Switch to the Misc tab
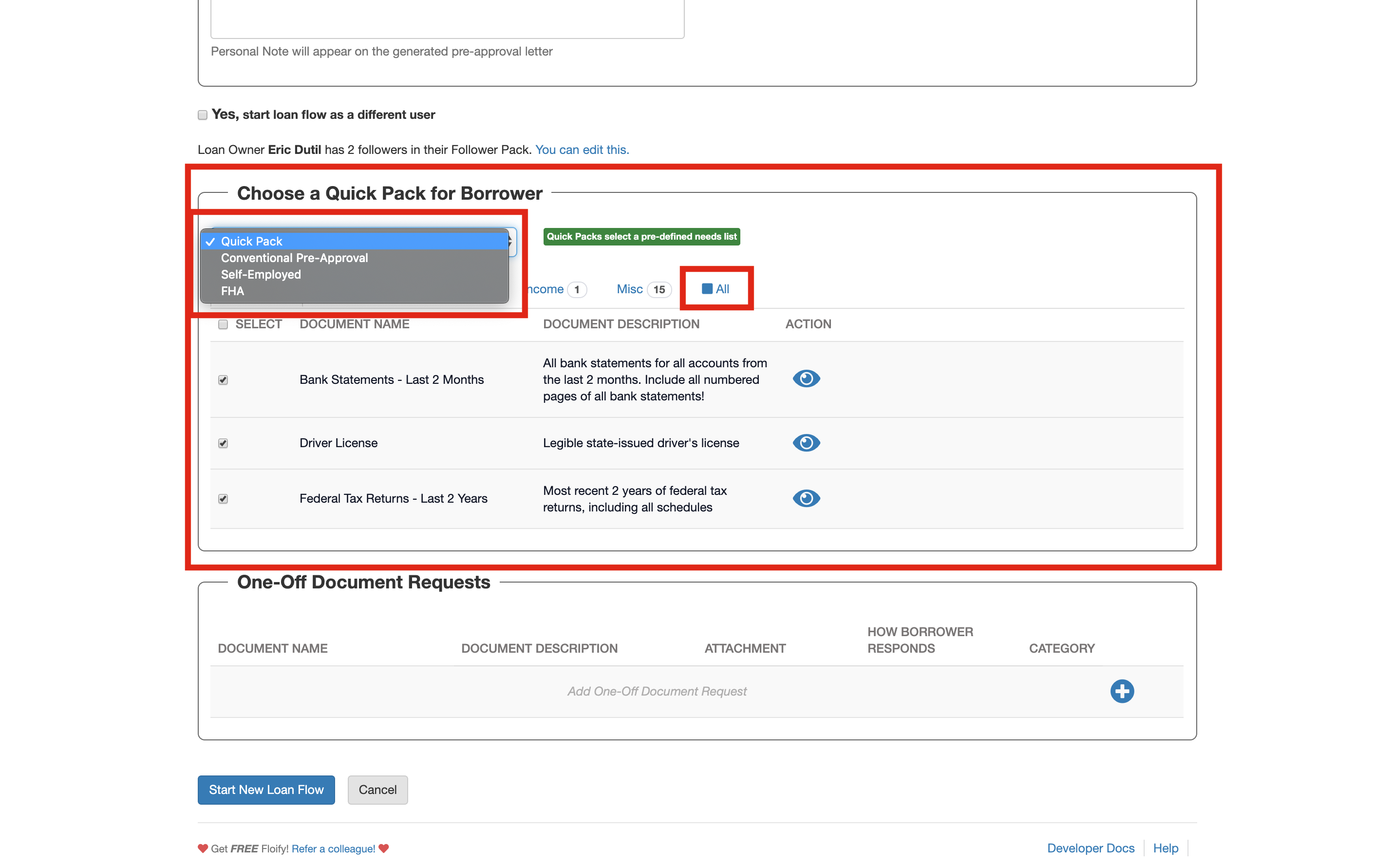1393x868 pixels. click(x=630, y=289)
